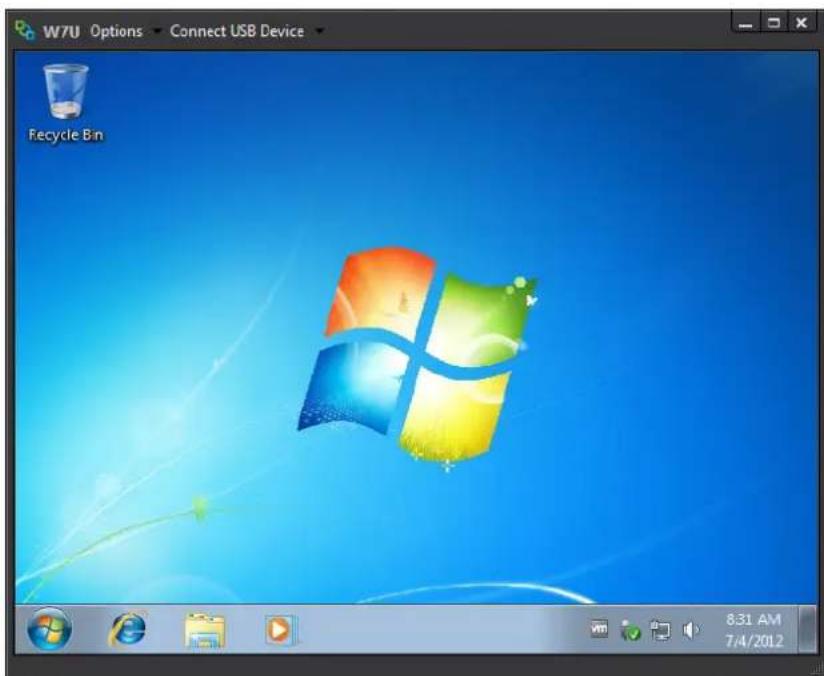Open the Options menu
This screenshot has height=676, width=824.
[x=116, y=31]
